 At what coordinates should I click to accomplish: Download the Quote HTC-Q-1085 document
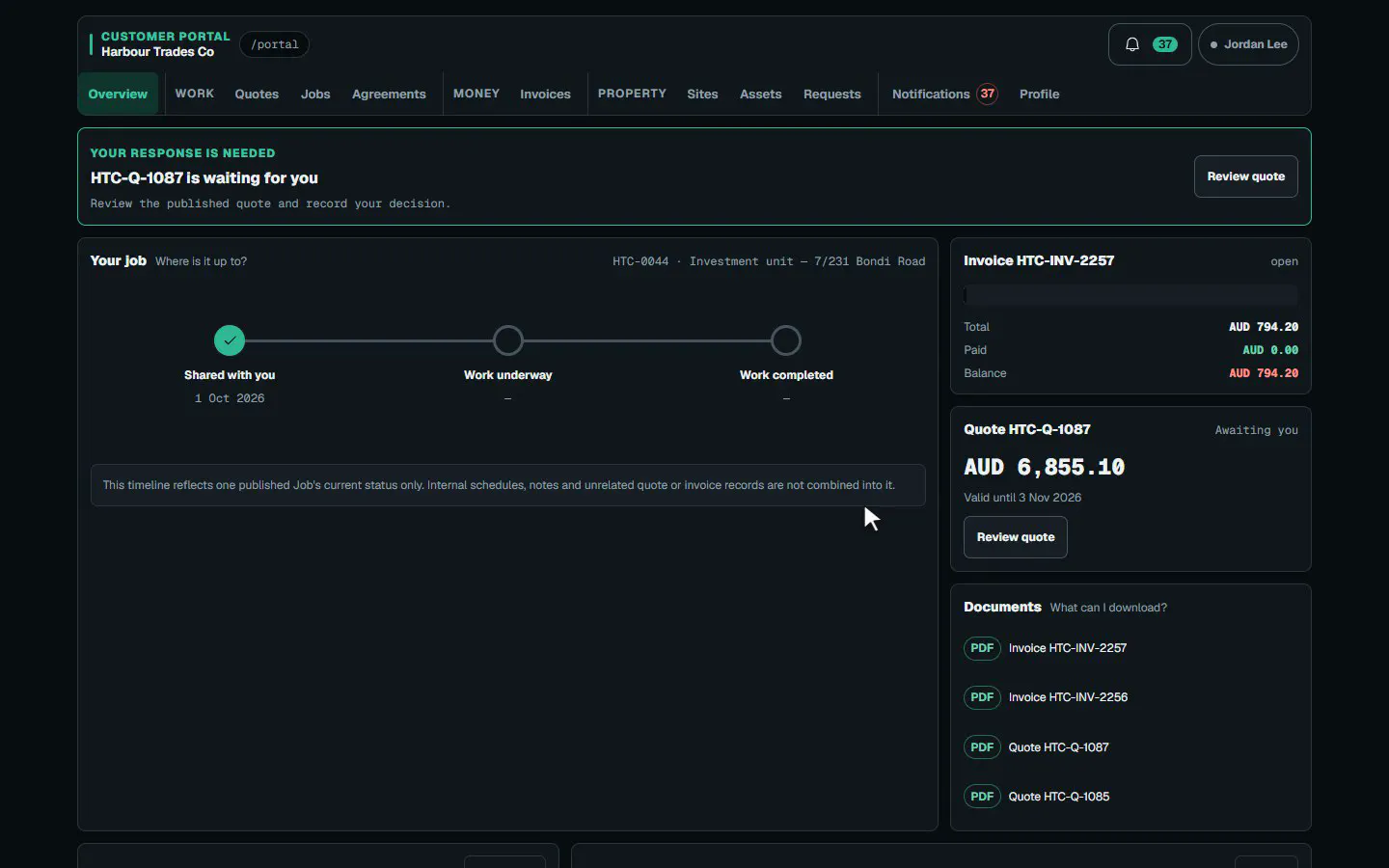point(1059,797)
